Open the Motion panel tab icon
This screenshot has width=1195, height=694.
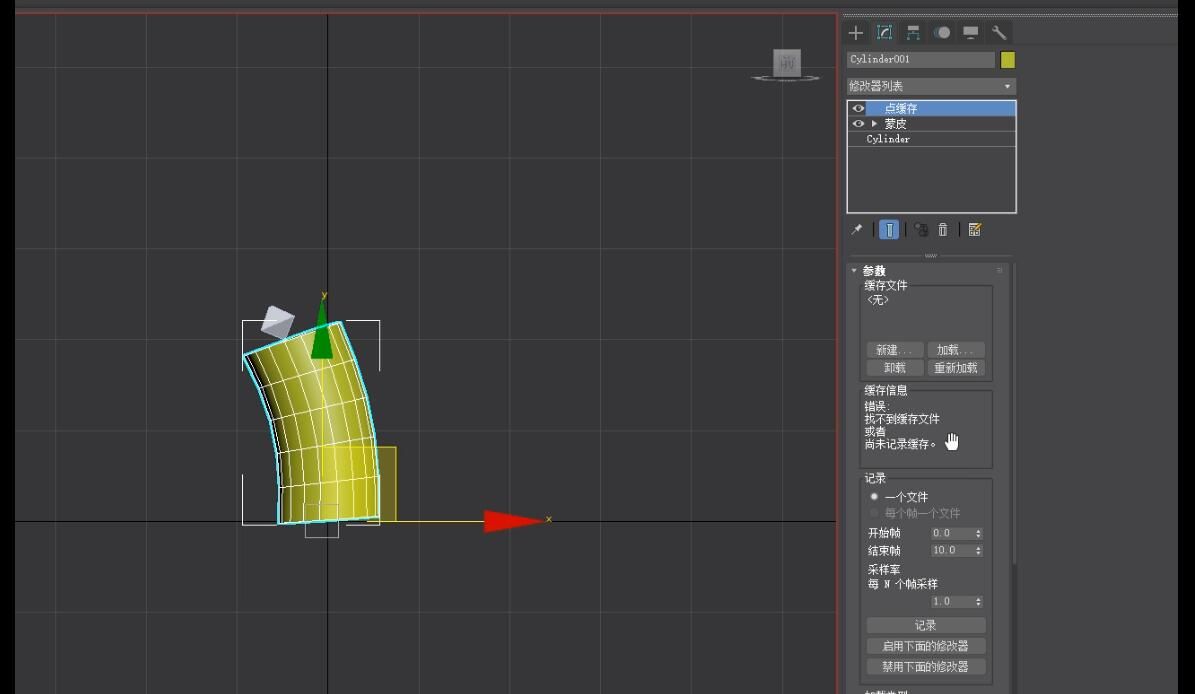(x=943, y=33)
